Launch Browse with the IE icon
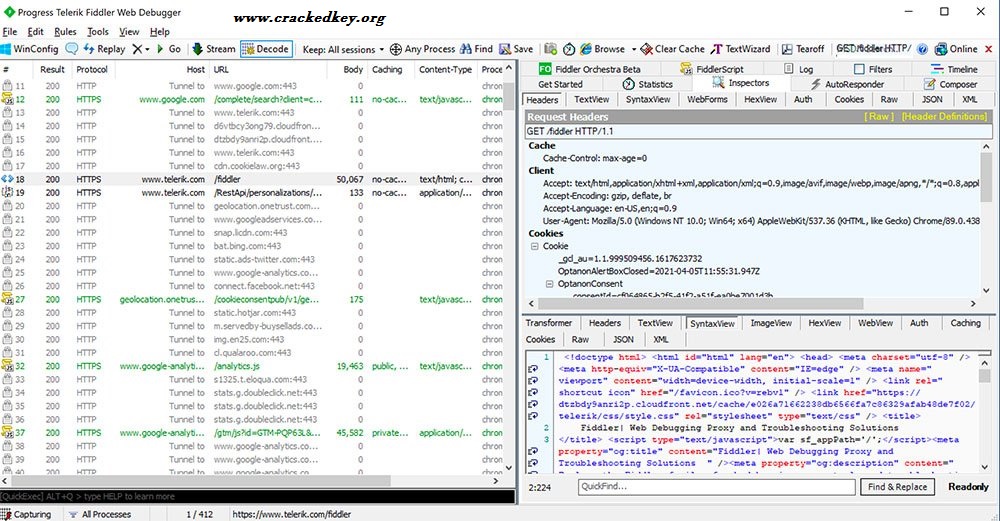The height and width of the screenshot is (521, 1000). (x=602, y=49)
